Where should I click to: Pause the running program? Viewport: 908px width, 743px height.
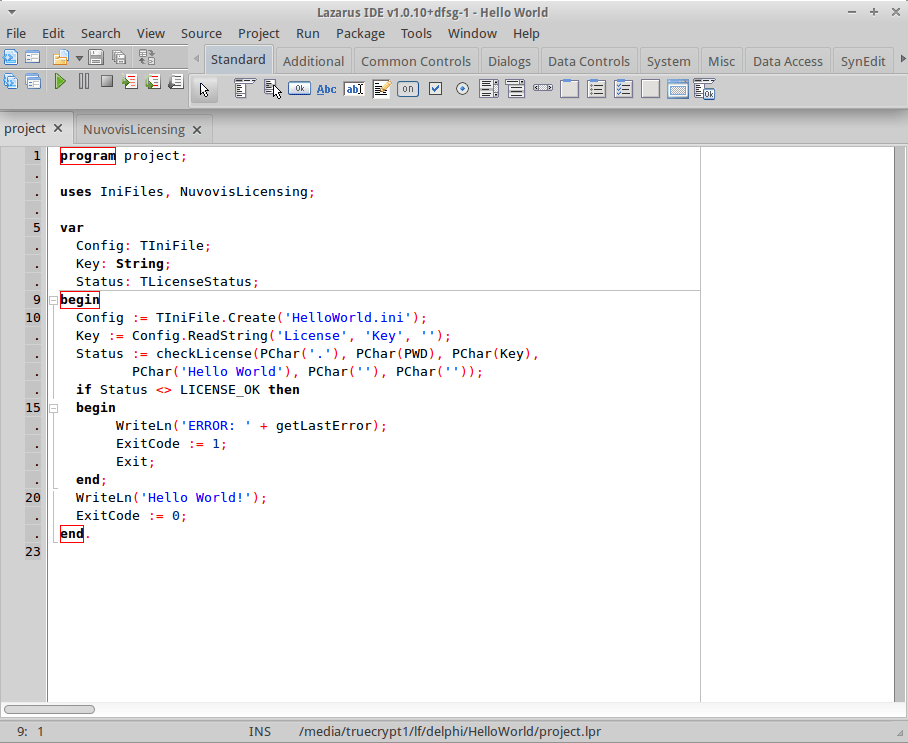(x=86, y=81)
